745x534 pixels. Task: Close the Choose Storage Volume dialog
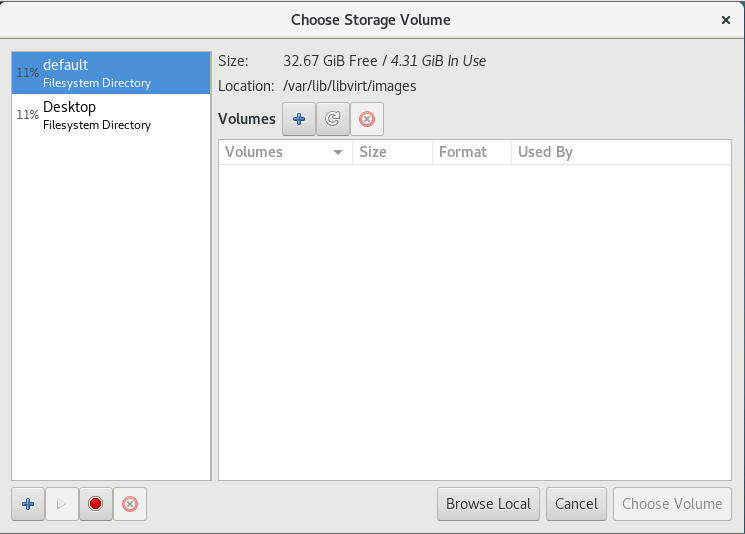[726, 20]
